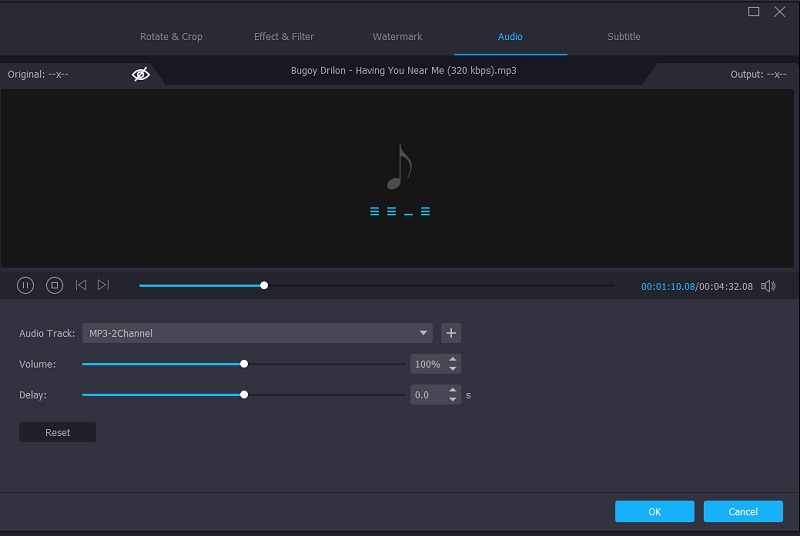
Task: Increase delay with the up stepper arrow
Action: click(x=453, y=390)
